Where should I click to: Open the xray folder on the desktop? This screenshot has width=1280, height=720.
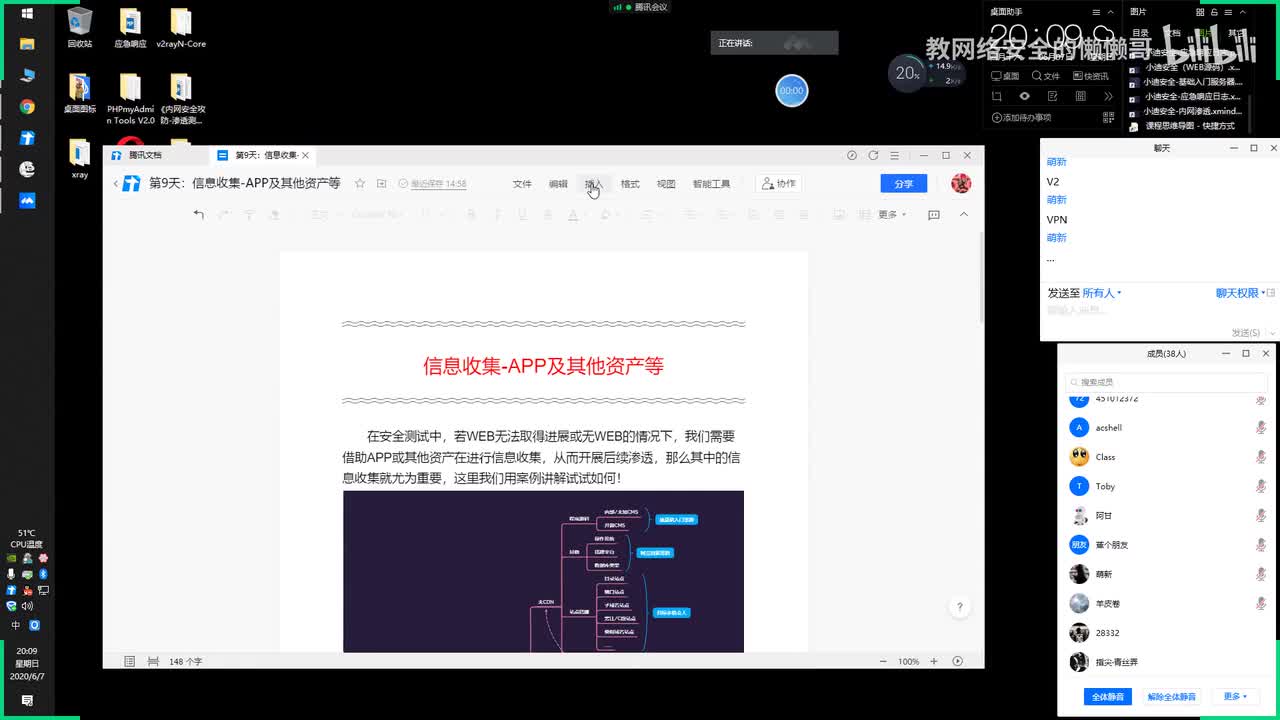(80, 159)
